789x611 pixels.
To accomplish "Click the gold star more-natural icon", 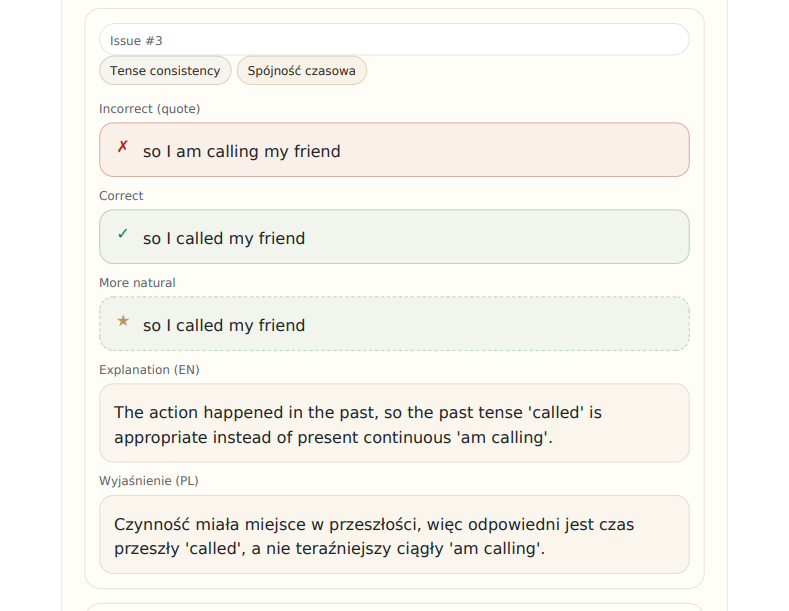I will [123, 321].
